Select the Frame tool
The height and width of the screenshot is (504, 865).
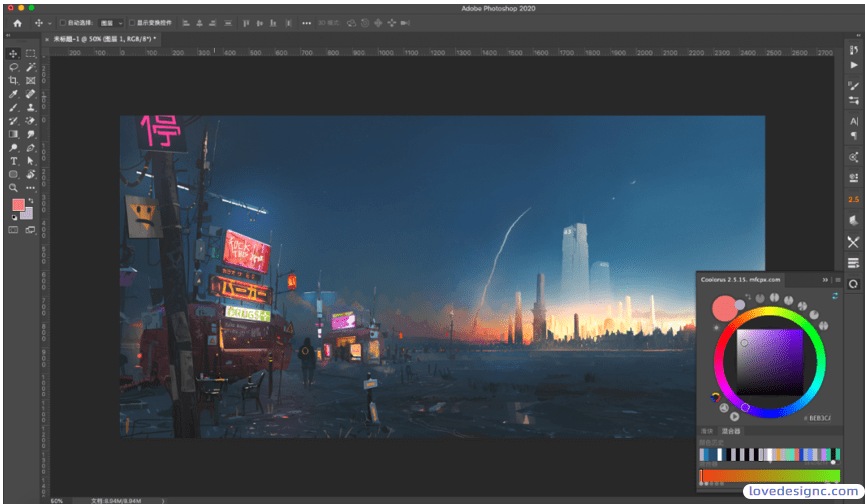[x=30, y=81]
